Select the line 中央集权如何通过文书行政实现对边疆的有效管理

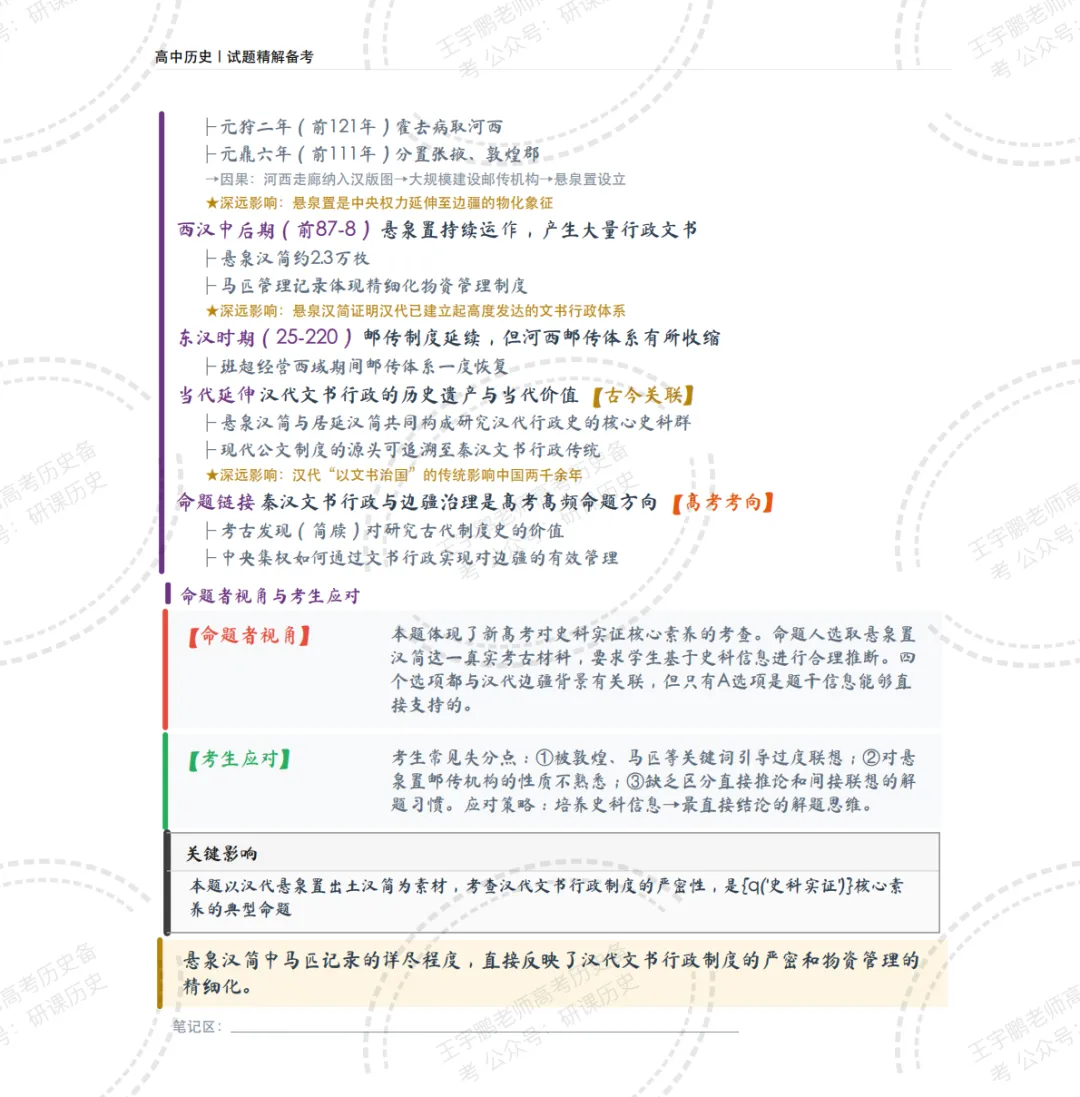point(412,558)
